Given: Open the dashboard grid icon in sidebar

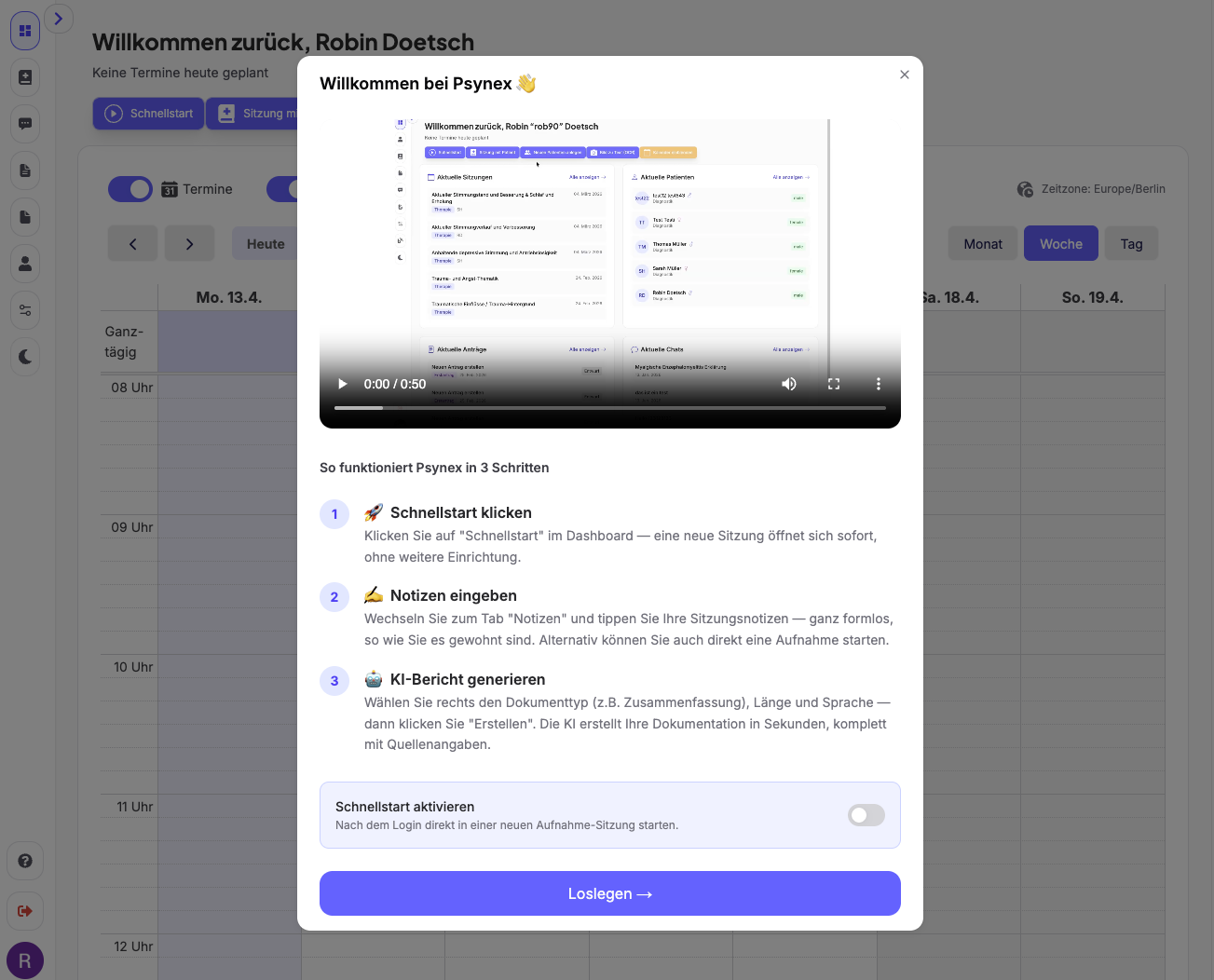Looking at the screenshot, I should (25, 31).
